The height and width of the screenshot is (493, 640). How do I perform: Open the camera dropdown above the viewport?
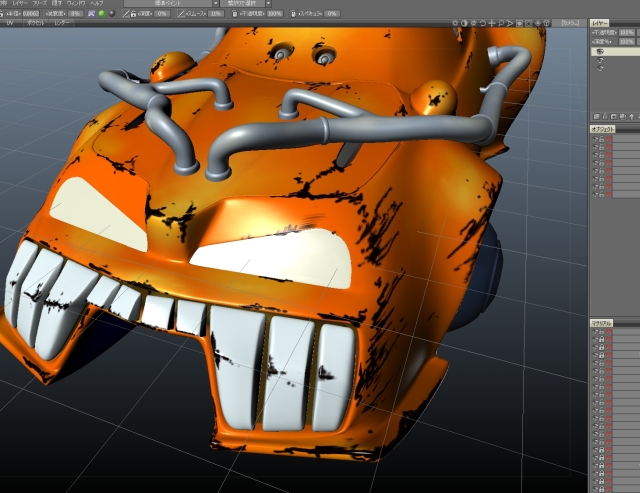566,21
